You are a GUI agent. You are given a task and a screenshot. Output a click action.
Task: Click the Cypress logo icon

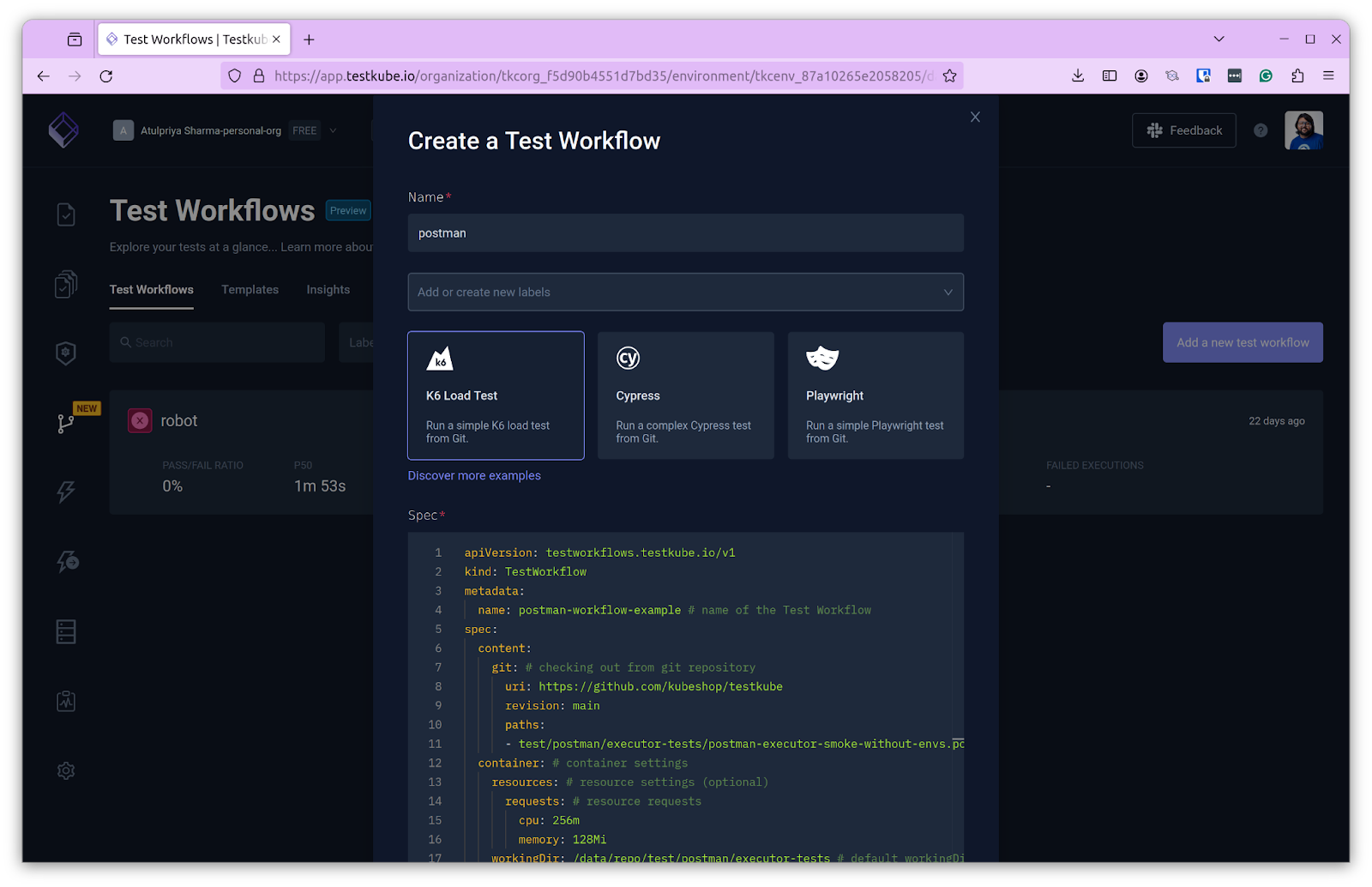[629, 358]
